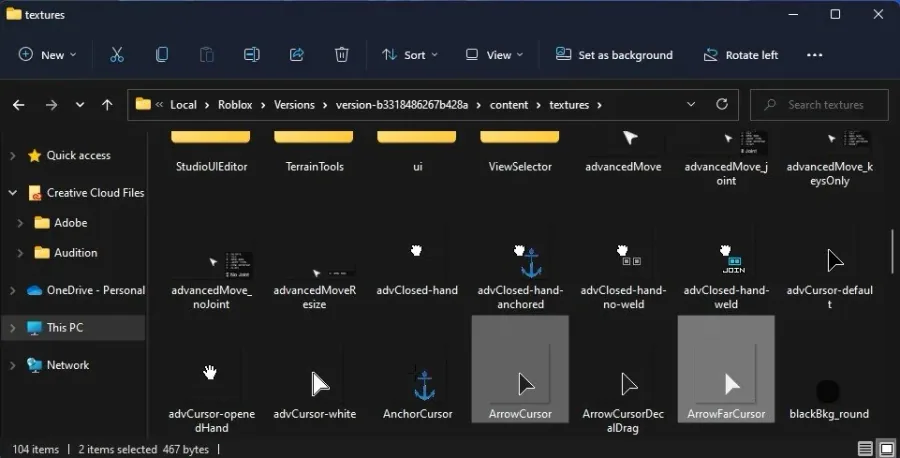Open the See more three-dots menu
This screenshot has width=900, height=458.
pyautogui.click(x=814, y=55)
